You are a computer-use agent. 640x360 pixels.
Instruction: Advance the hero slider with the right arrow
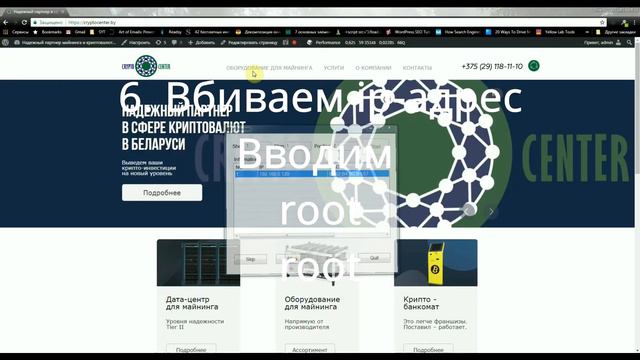[x=491, y=211]
